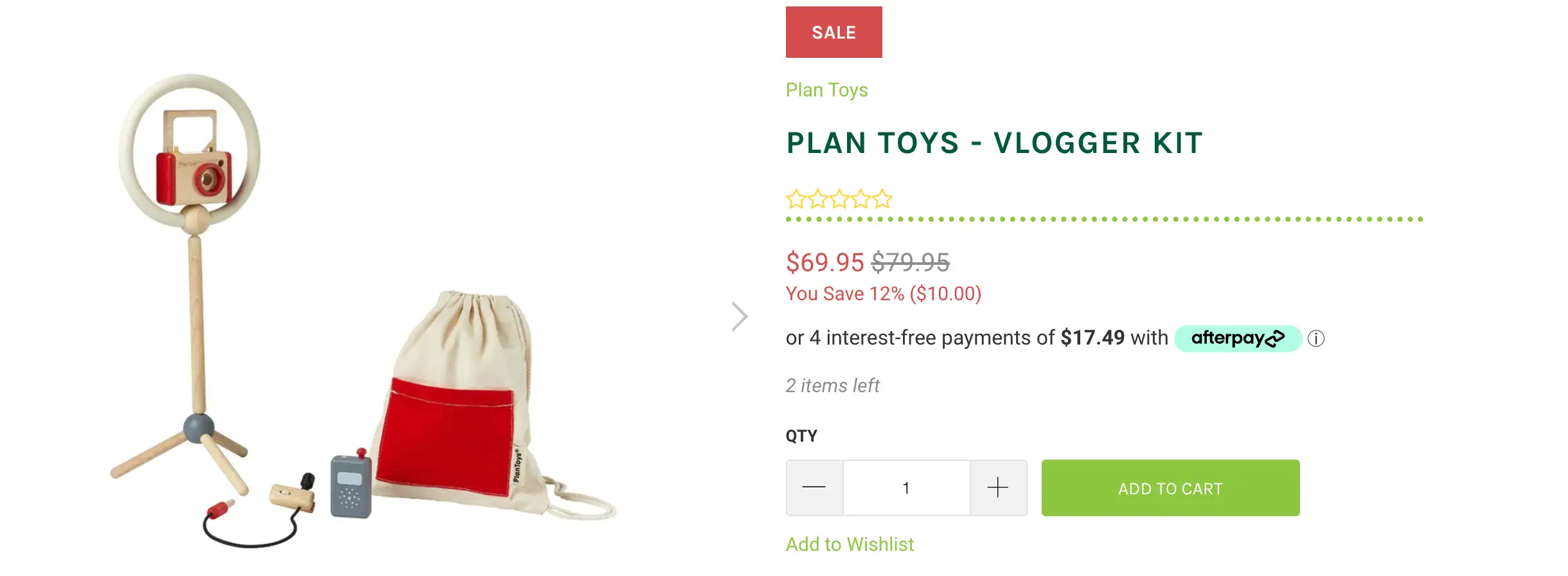Select the second rating star
Screen dimensions: 1568x576
pos(818,199)
